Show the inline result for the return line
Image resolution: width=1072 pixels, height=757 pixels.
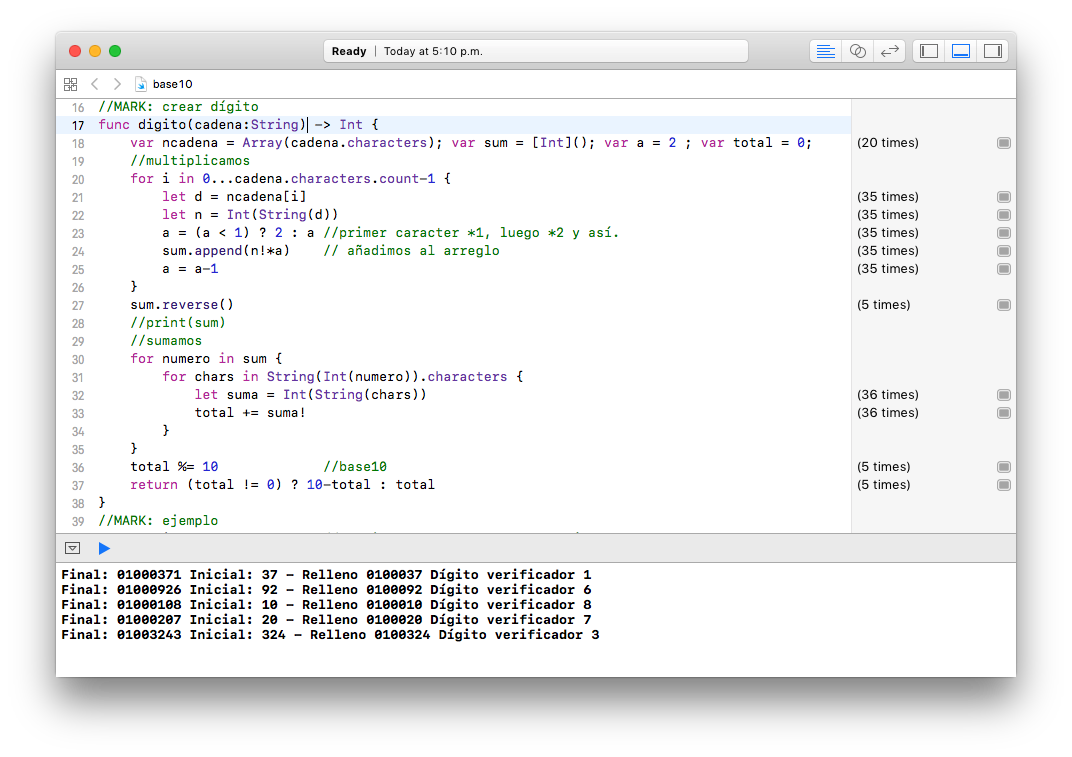[1004, 485]
